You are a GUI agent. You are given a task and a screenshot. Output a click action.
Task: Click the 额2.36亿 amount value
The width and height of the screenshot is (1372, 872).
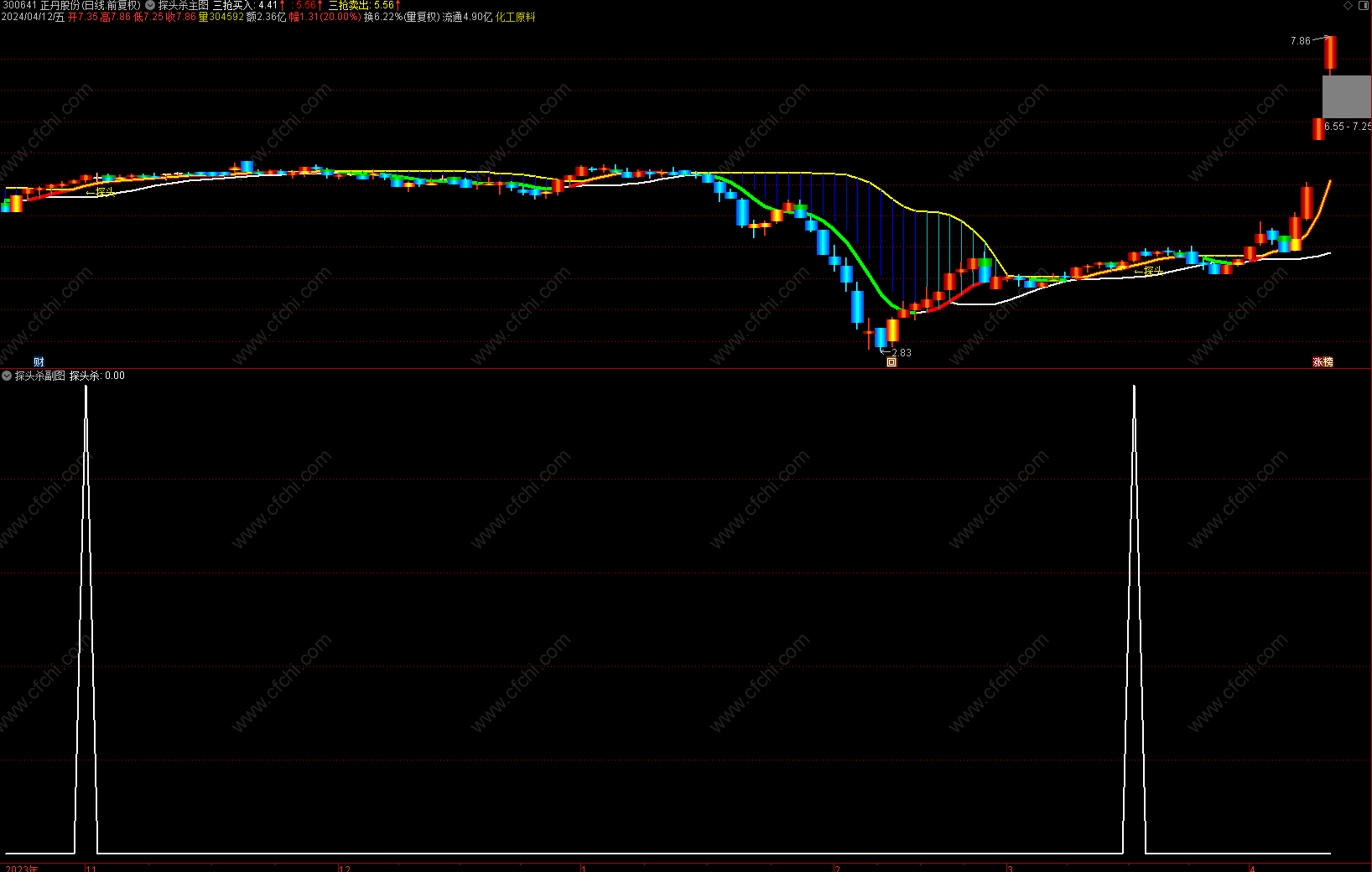[267, 17]
